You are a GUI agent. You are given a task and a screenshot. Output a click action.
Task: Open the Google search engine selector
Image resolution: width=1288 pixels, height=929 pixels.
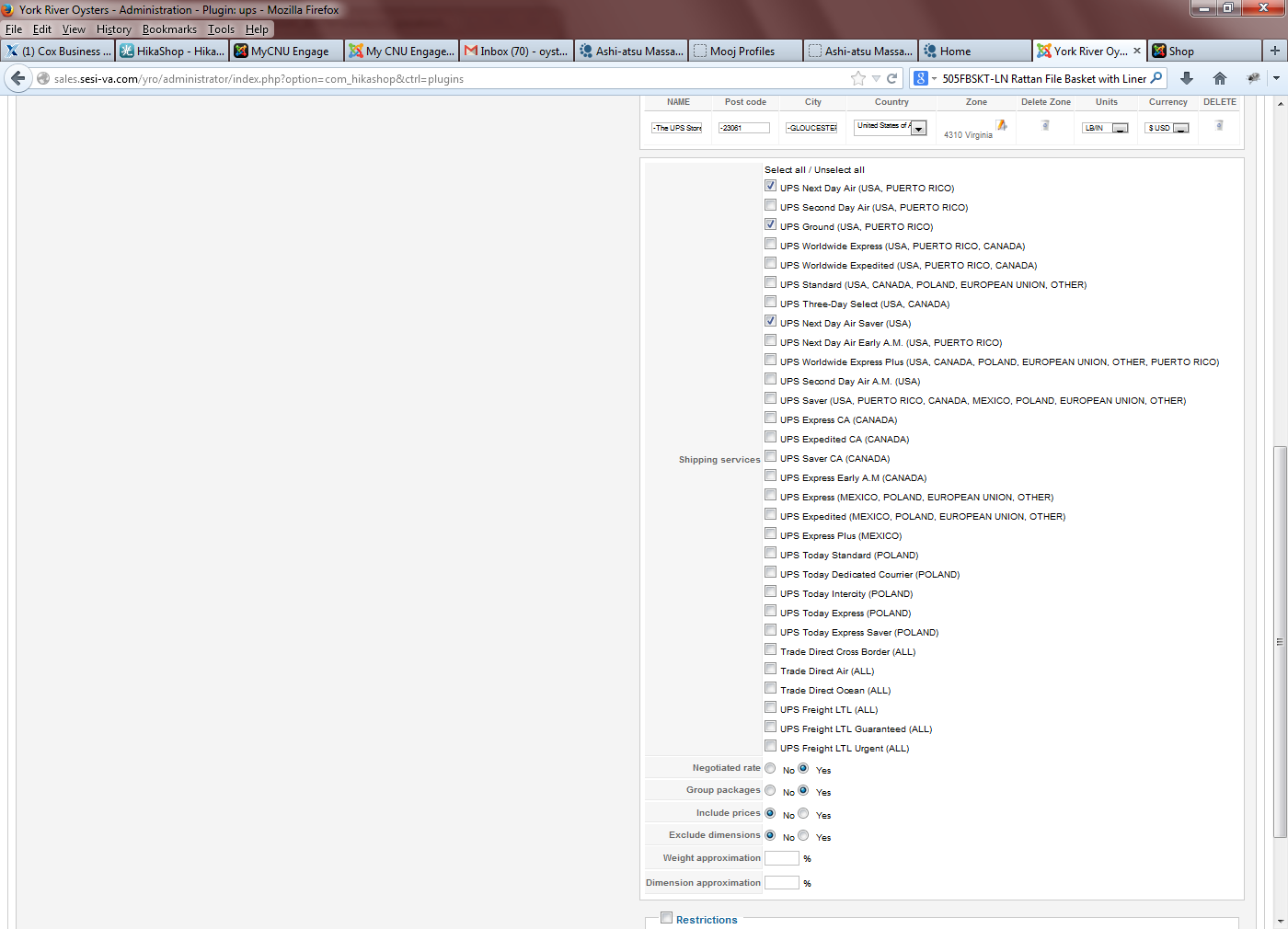[925, 78]
